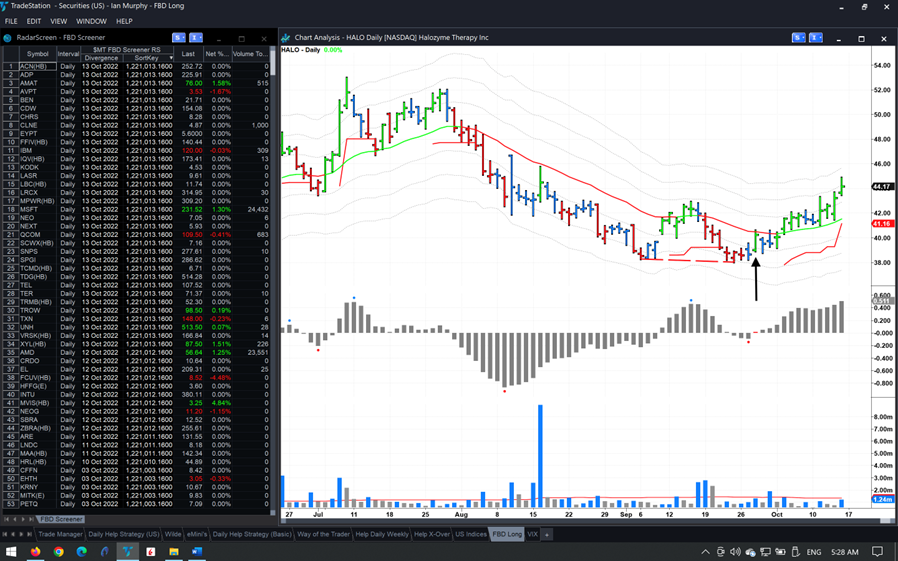The image size is (898, 561).
Task: Switch to Help Daily Weekly tab
Action: pos(382,534)
